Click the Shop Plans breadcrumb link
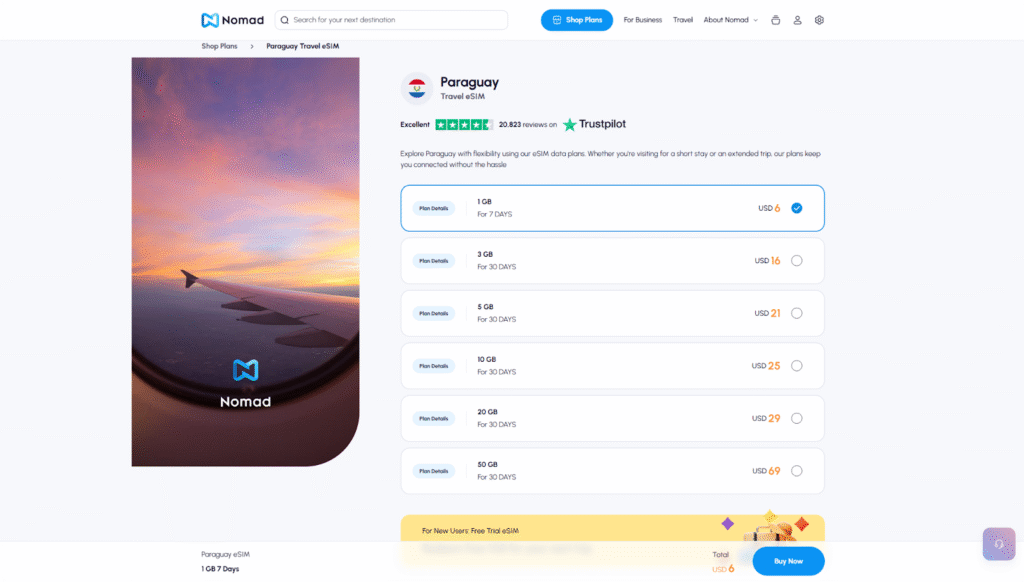Viewport: 1024px width, 582px height. click(x=219, y=46)
